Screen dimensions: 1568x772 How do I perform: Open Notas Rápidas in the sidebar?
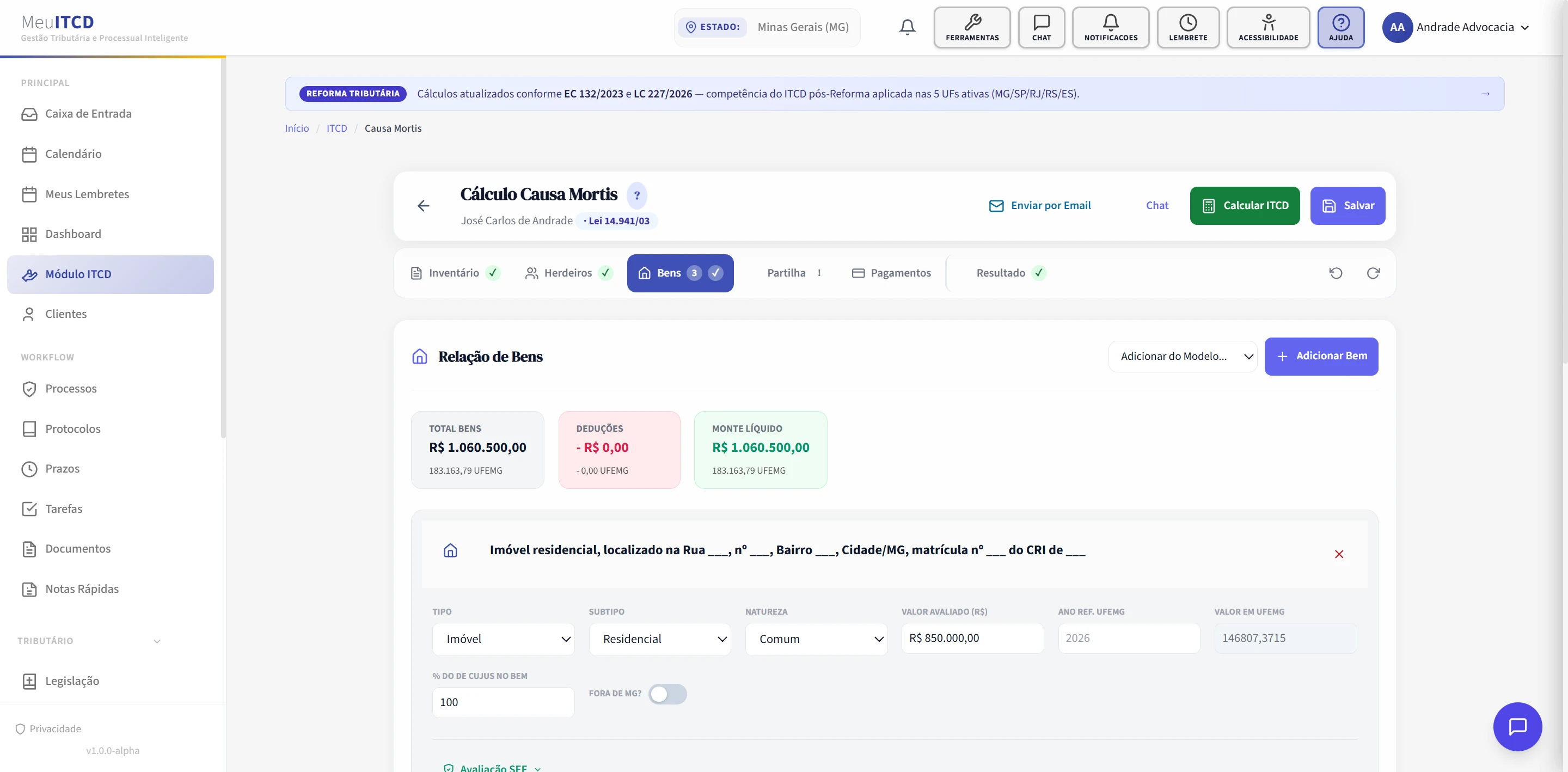(111, 589)
